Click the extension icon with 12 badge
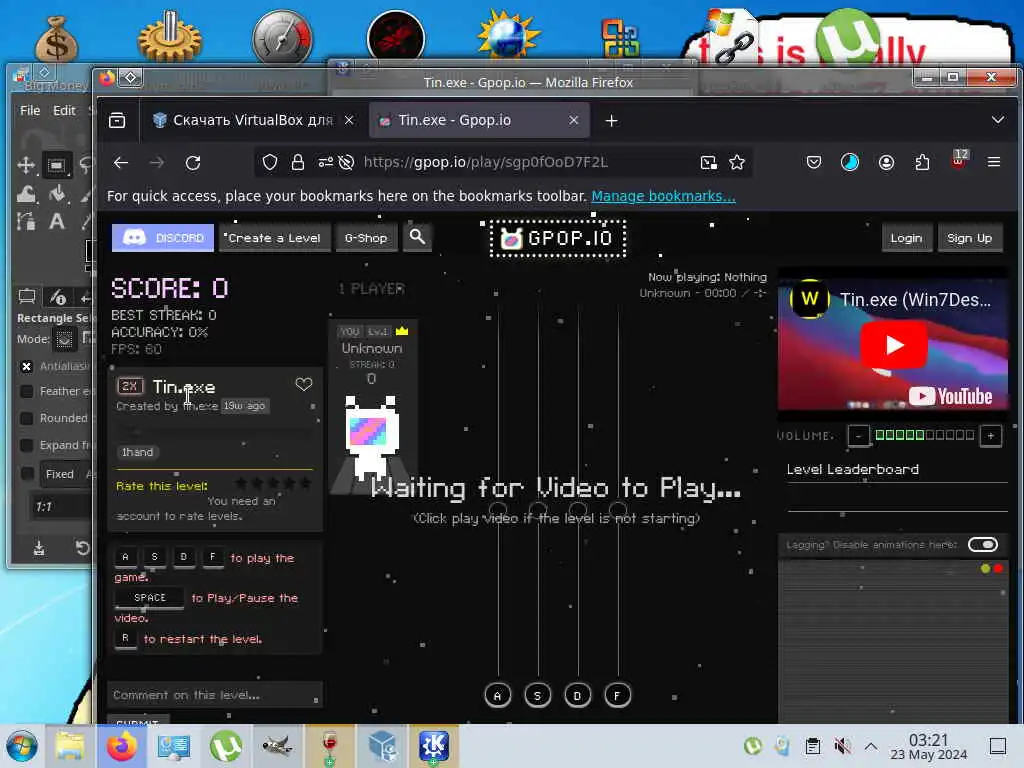The image size is (1024, 768). click(x=959, y=160)
